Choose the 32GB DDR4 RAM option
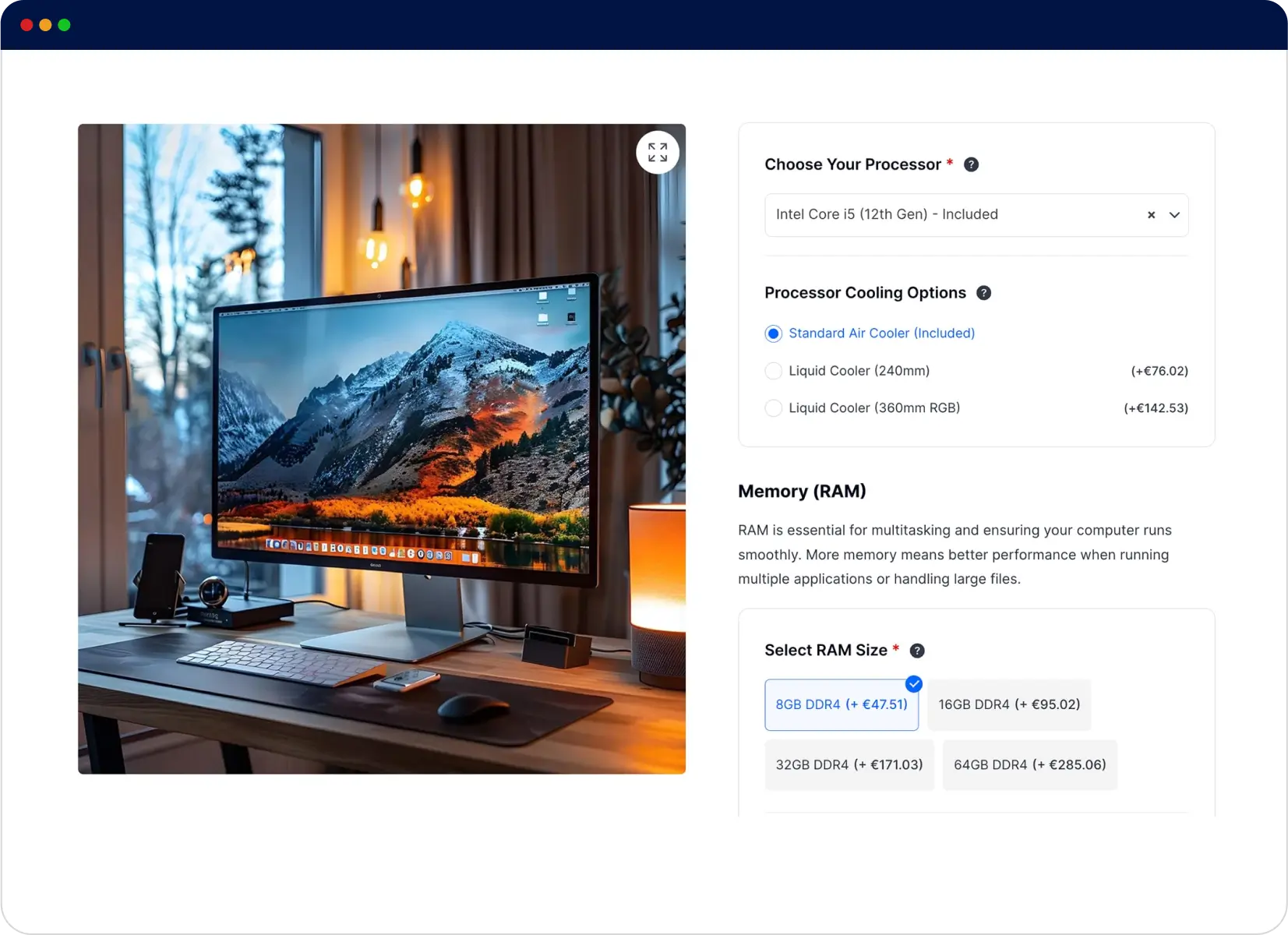 click(849, 765)
